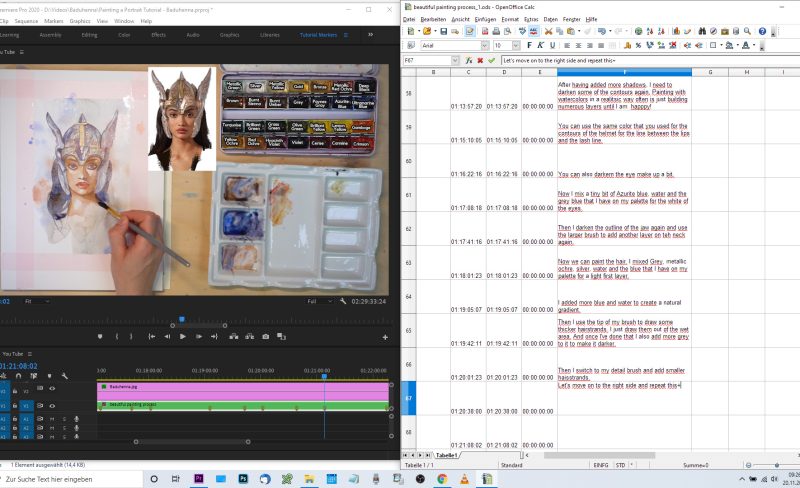The height and width of the screenshot is (488, 800).
Task: Toggle bold F formatting in Calc
Action: pyautogui.click(x=529, y=45)
